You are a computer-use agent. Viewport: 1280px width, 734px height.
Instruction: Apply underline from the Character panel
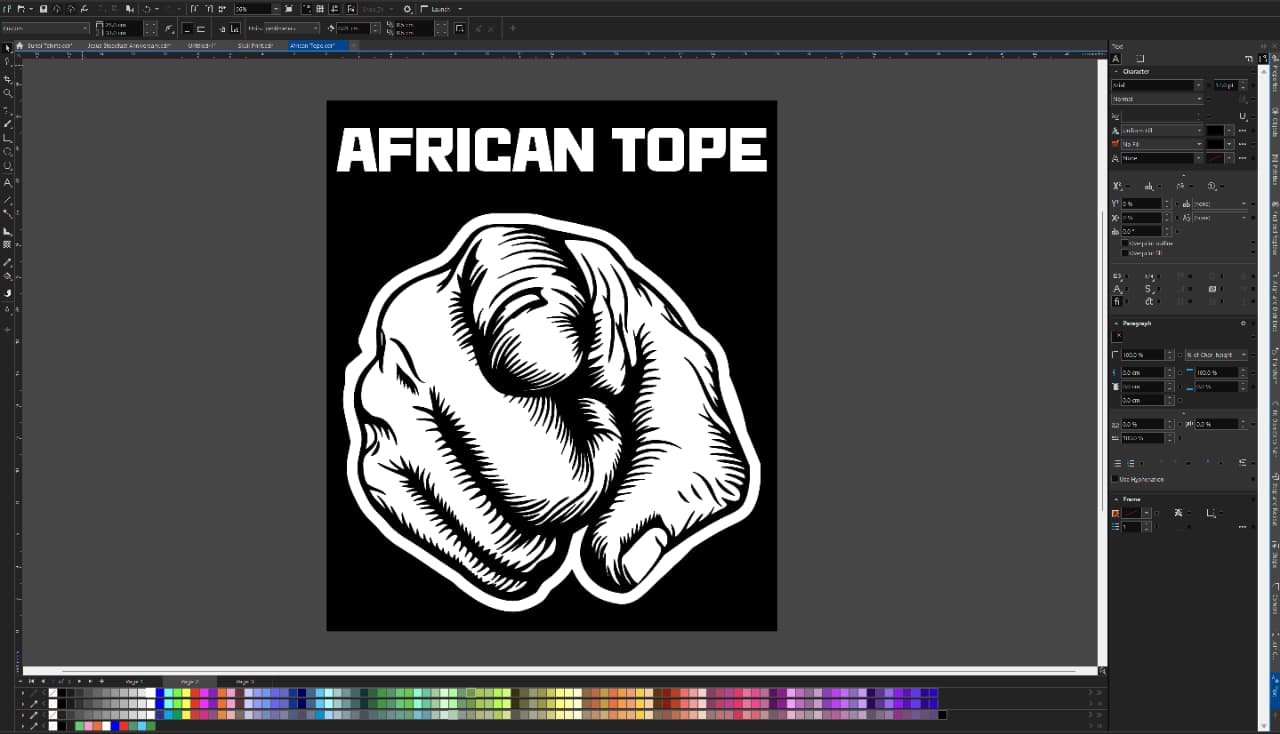coord(1242,116)
